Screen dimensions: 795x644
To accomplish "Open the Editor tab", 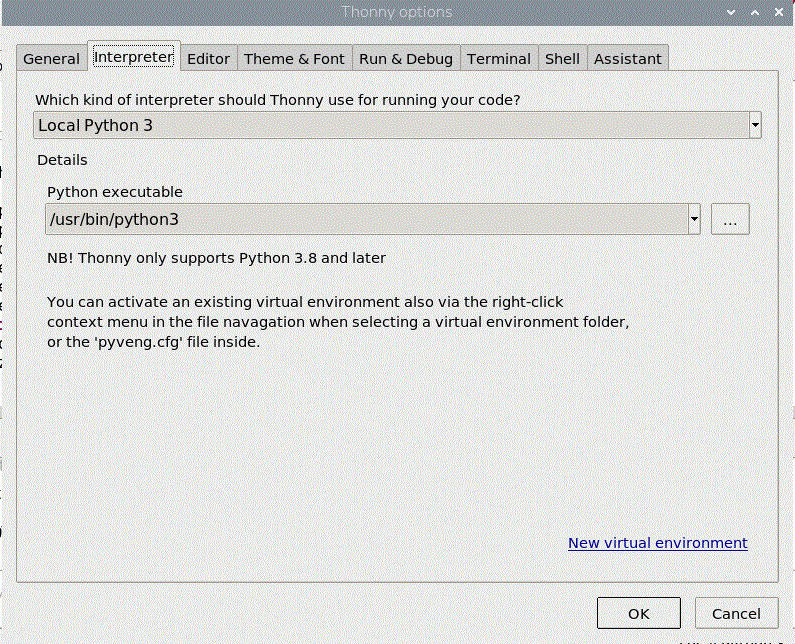I will (x=208, y=59).
